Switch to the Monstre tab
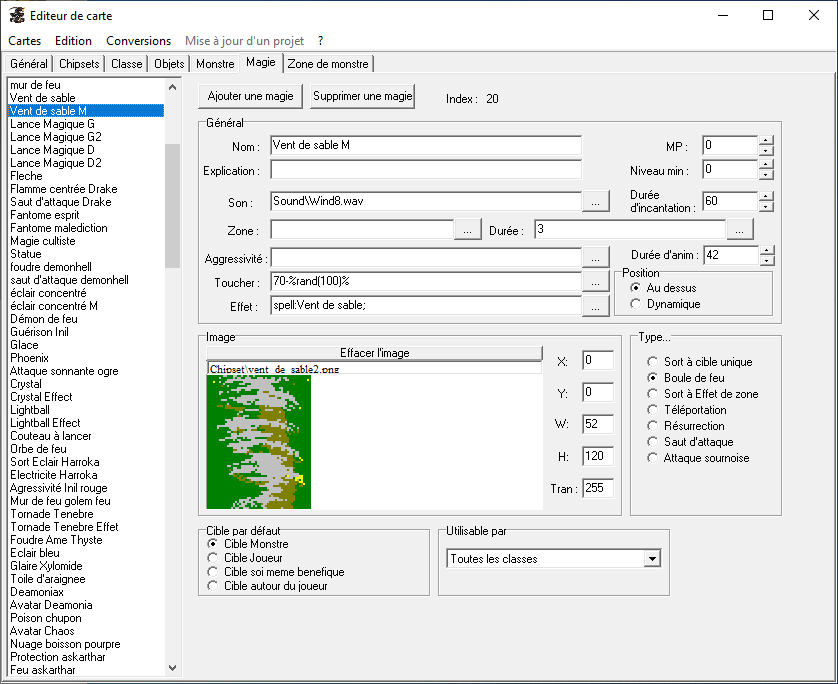The image size is (838, 684). pyautogui.click(x=215, y=64)
